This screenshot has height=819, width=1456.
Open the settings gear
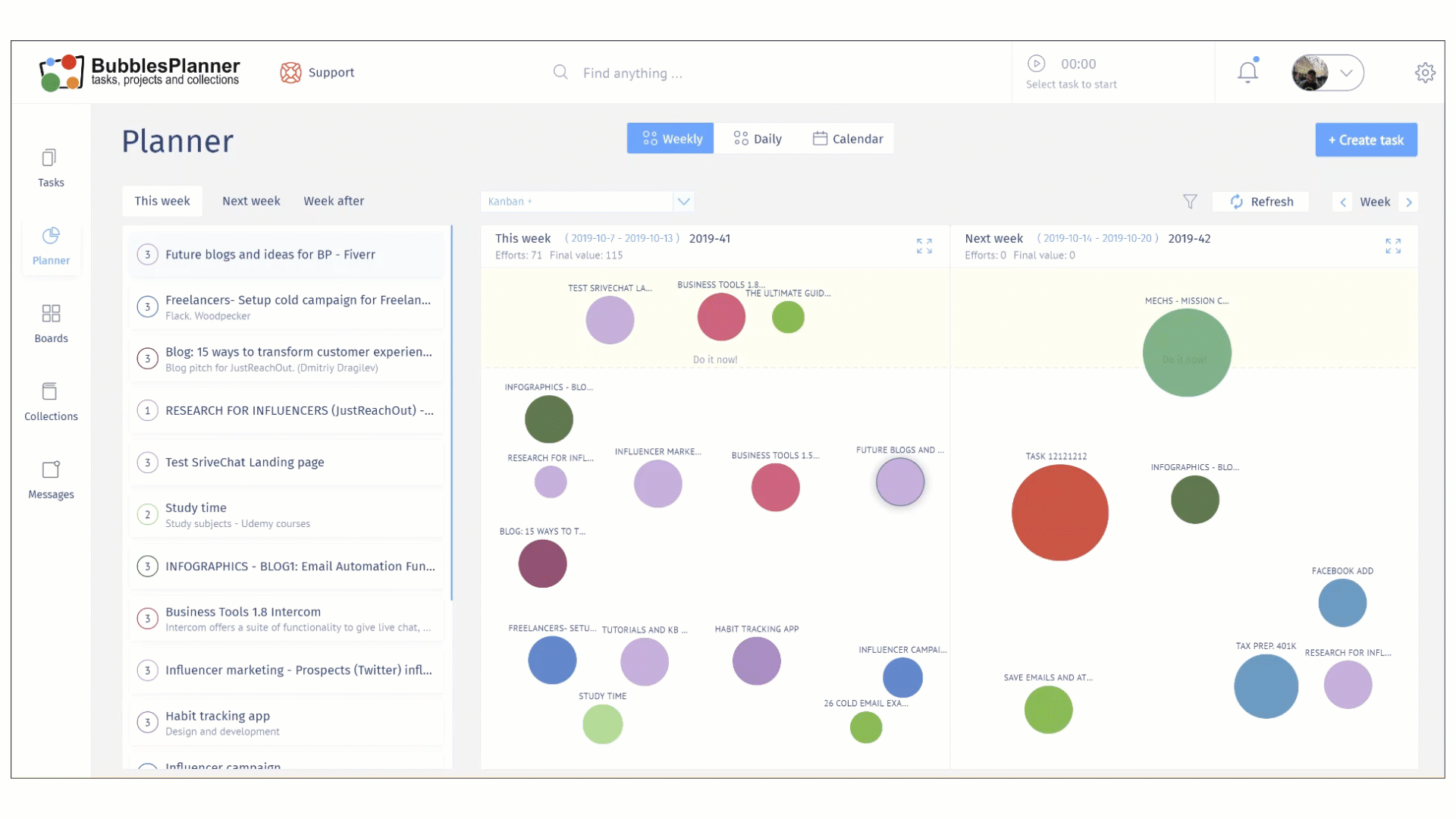click(x=1425, y=73)
